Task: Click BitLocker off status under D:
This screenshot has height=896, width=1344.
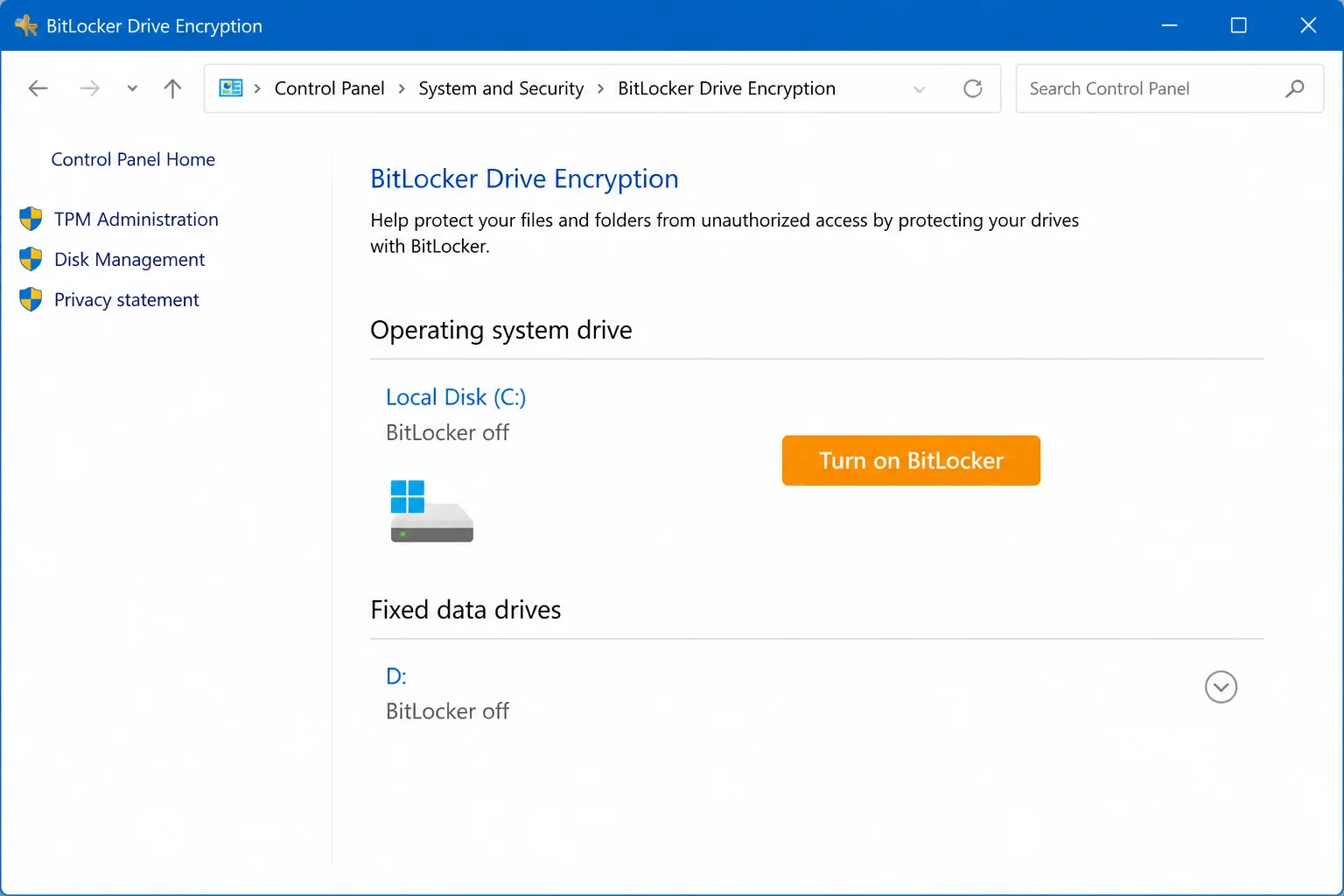Action: [x=447, y=711]
